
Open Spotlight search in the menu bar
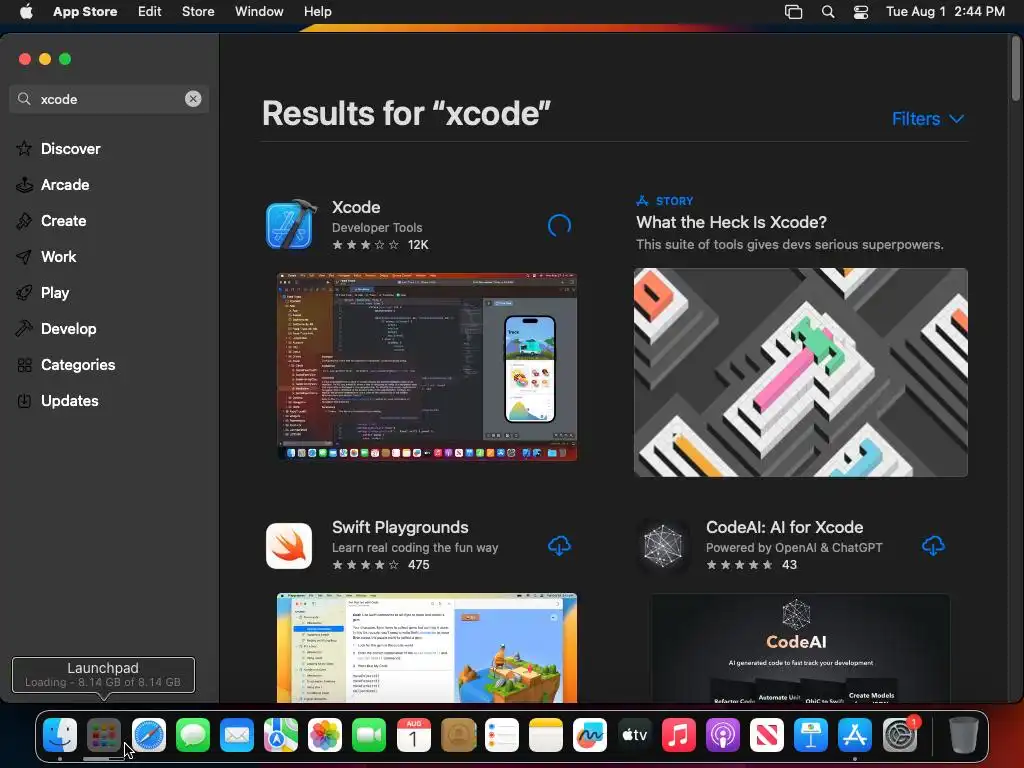pos(827,12)
